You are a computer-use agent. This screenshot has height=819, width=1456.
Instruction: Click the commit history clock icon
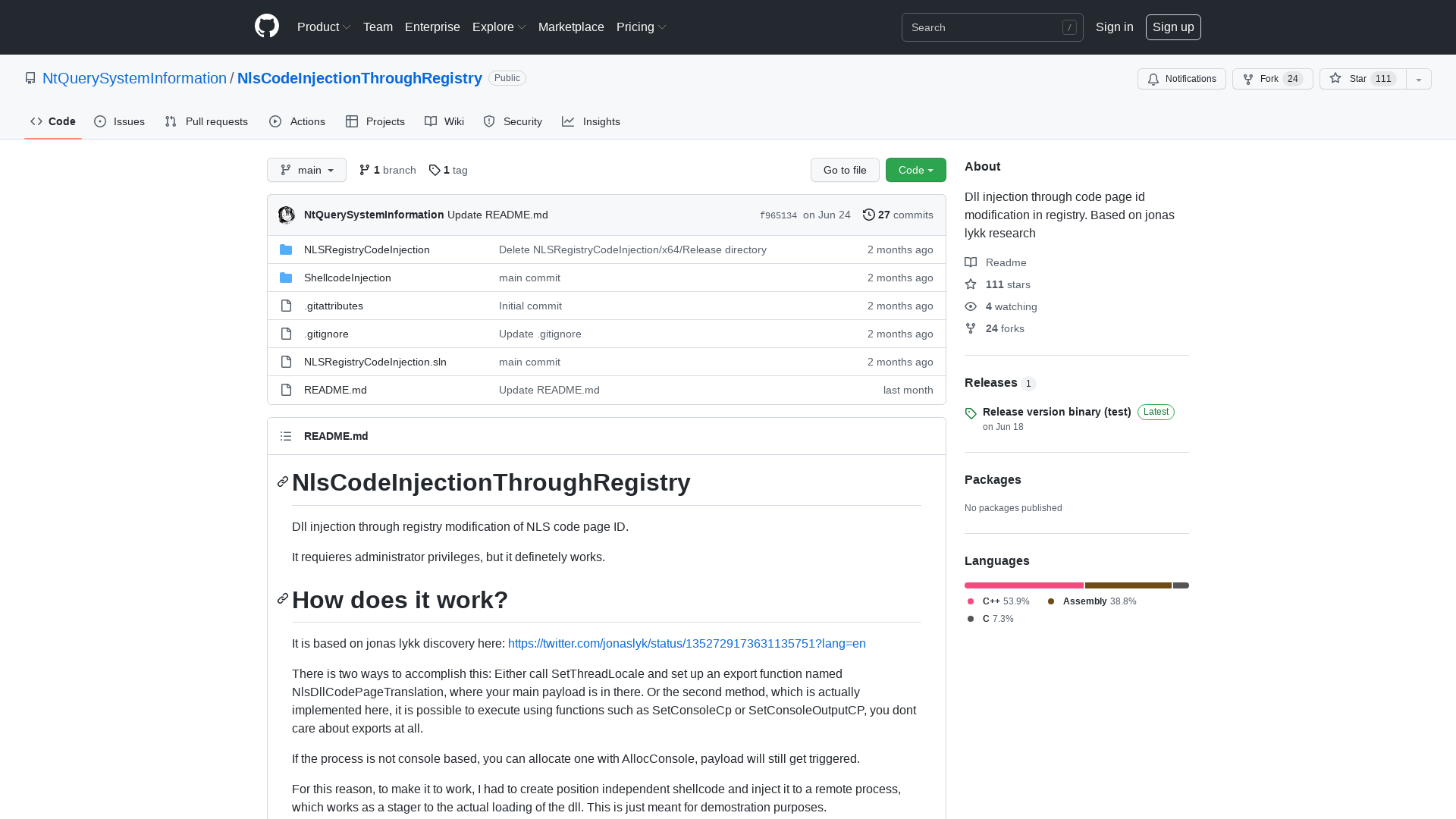[869, 215]
